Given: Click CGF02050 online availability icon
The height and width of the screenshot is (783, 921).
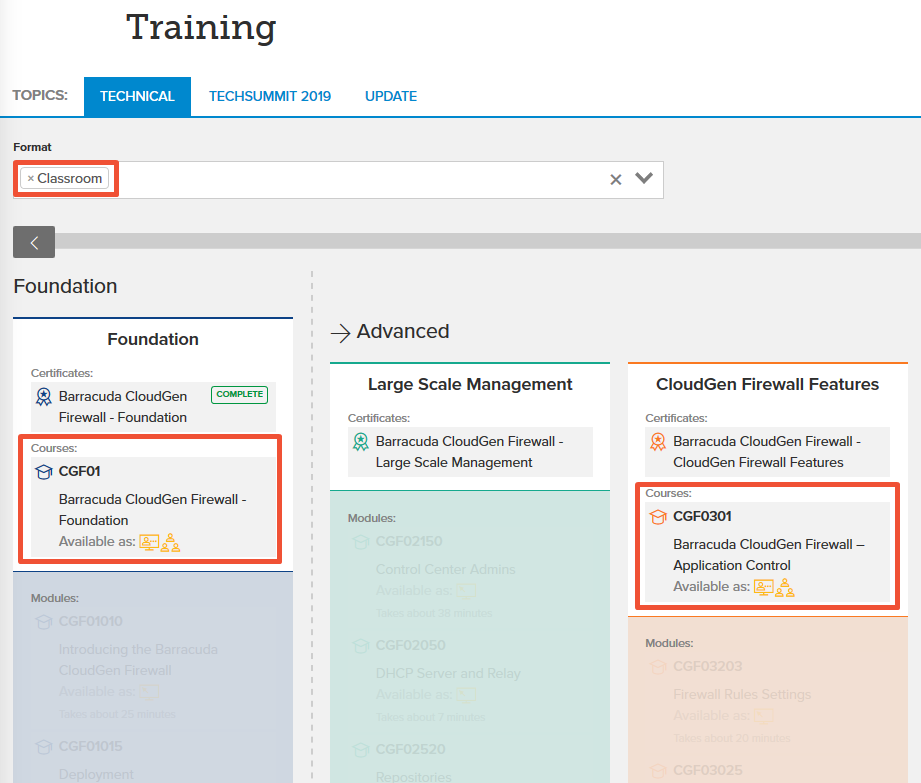Looking at the screenshot, I should pyautogui.click(x=466, y=695).
